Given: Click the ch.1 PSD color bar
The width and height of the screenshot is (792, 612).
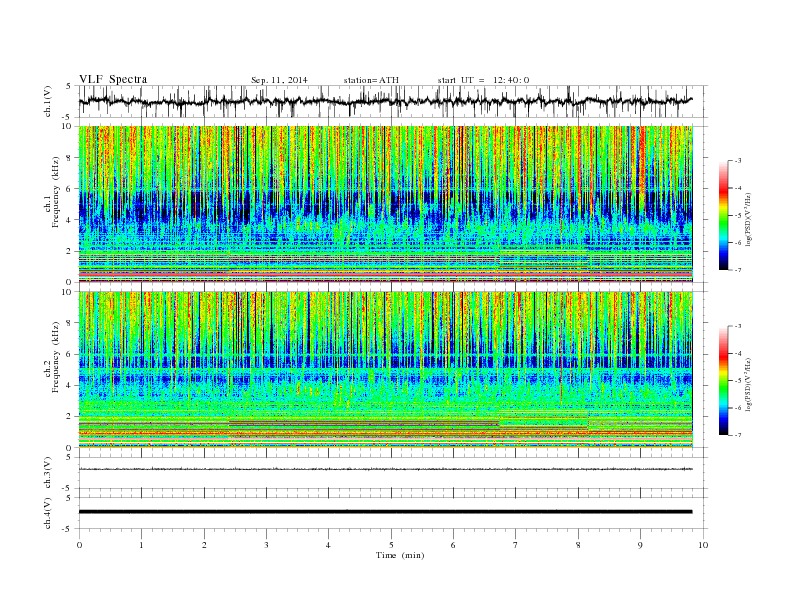Looking at the screenshot, I should [x=723, y=216].
